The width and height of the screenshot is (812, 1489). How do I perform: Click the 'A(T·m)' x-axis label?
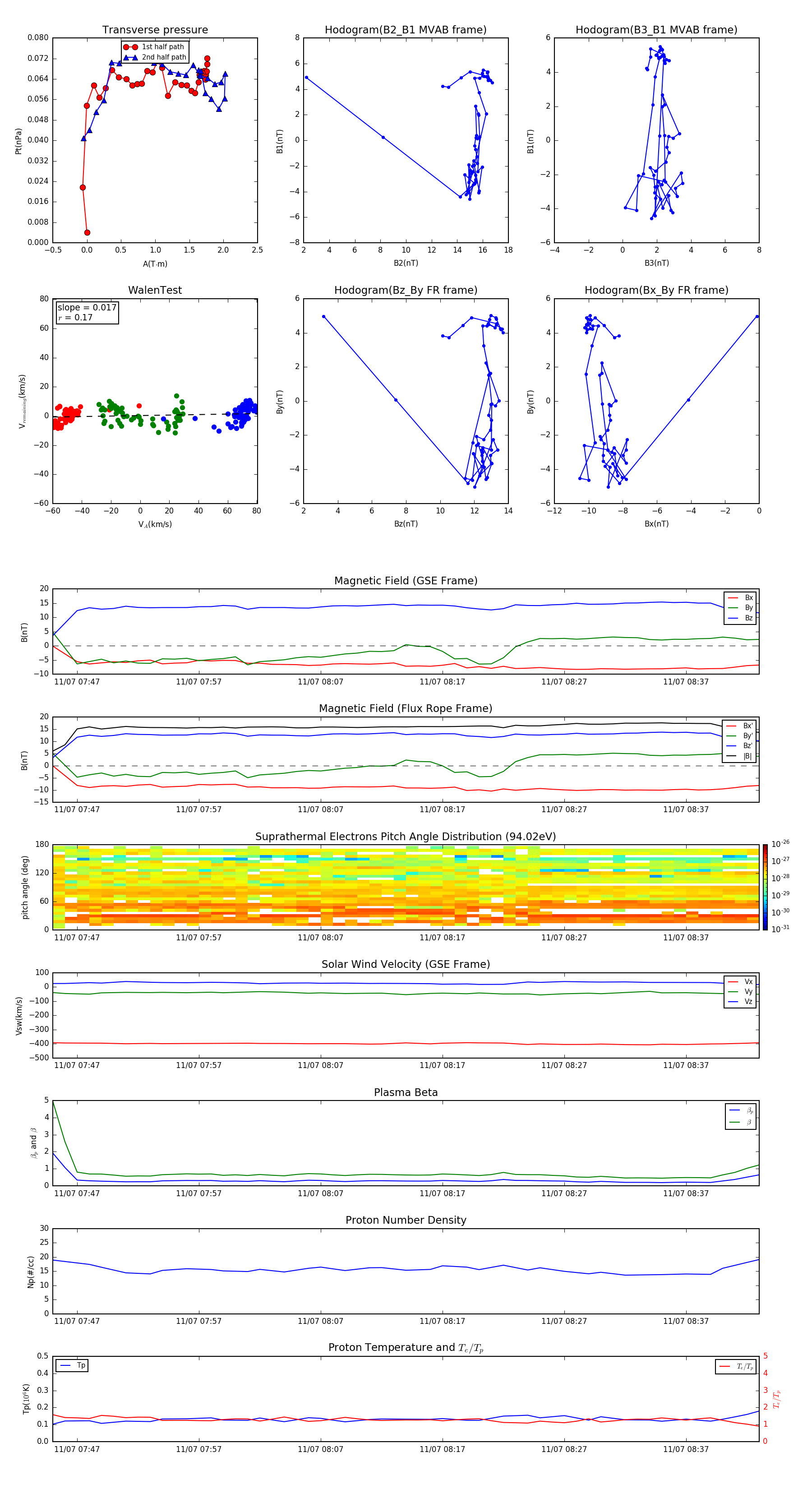[x=155, y=264]
